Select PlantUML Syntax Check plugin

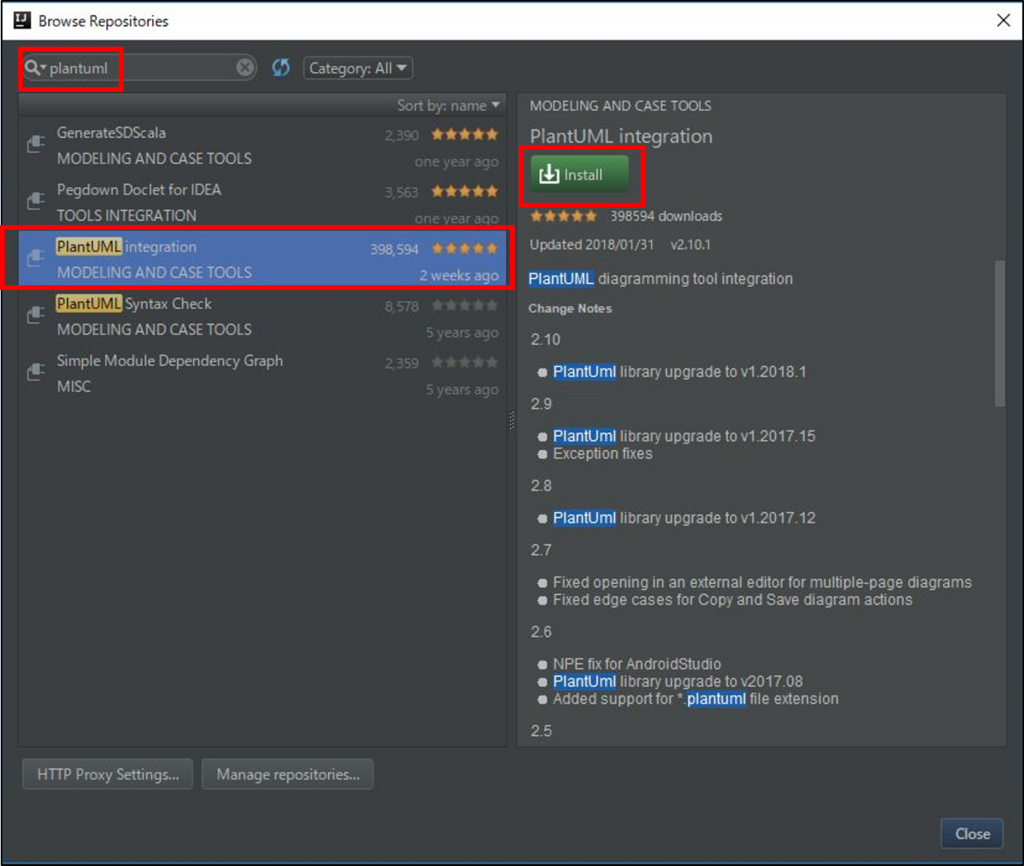click(263, 316)
